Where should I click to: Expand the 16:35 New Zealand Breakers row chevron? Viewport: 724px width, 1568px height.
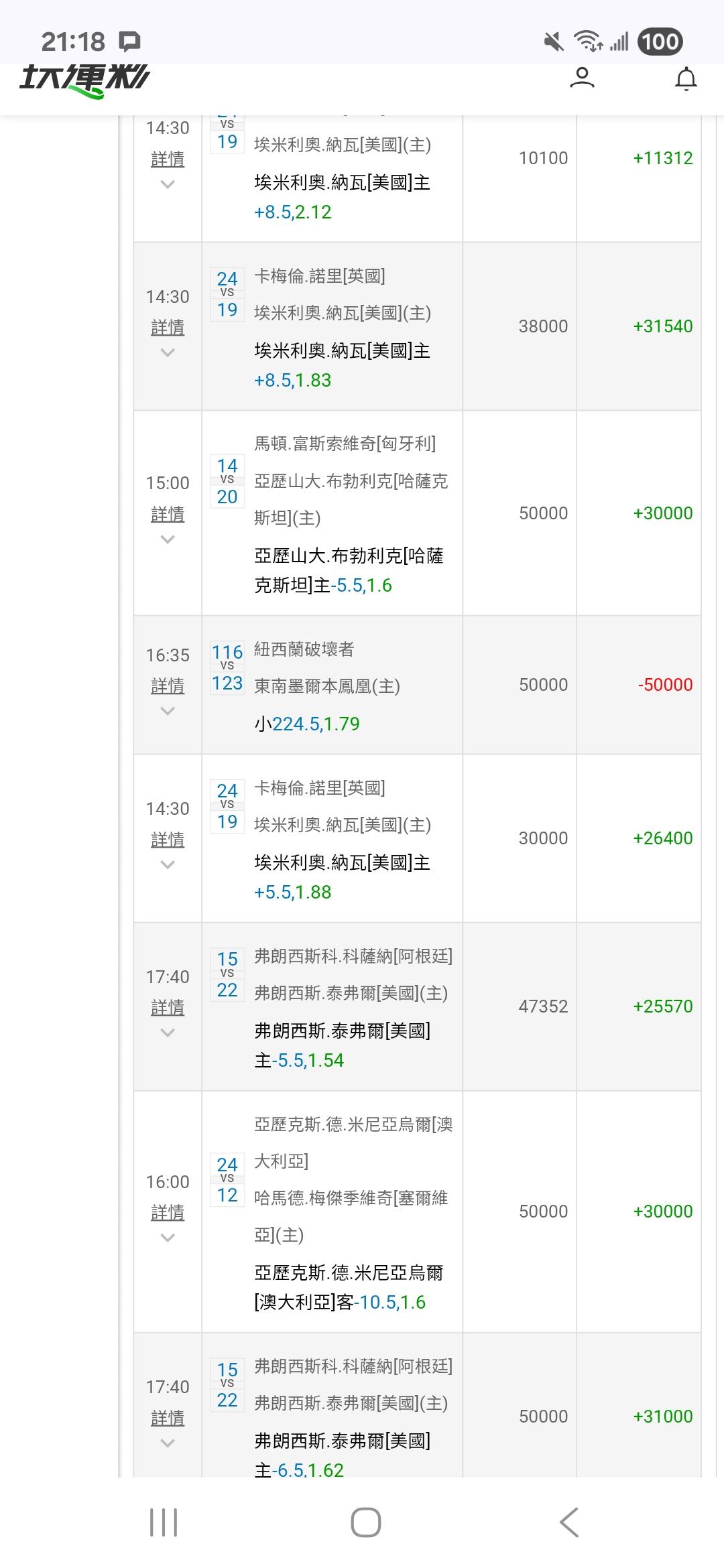pos(168,711)
